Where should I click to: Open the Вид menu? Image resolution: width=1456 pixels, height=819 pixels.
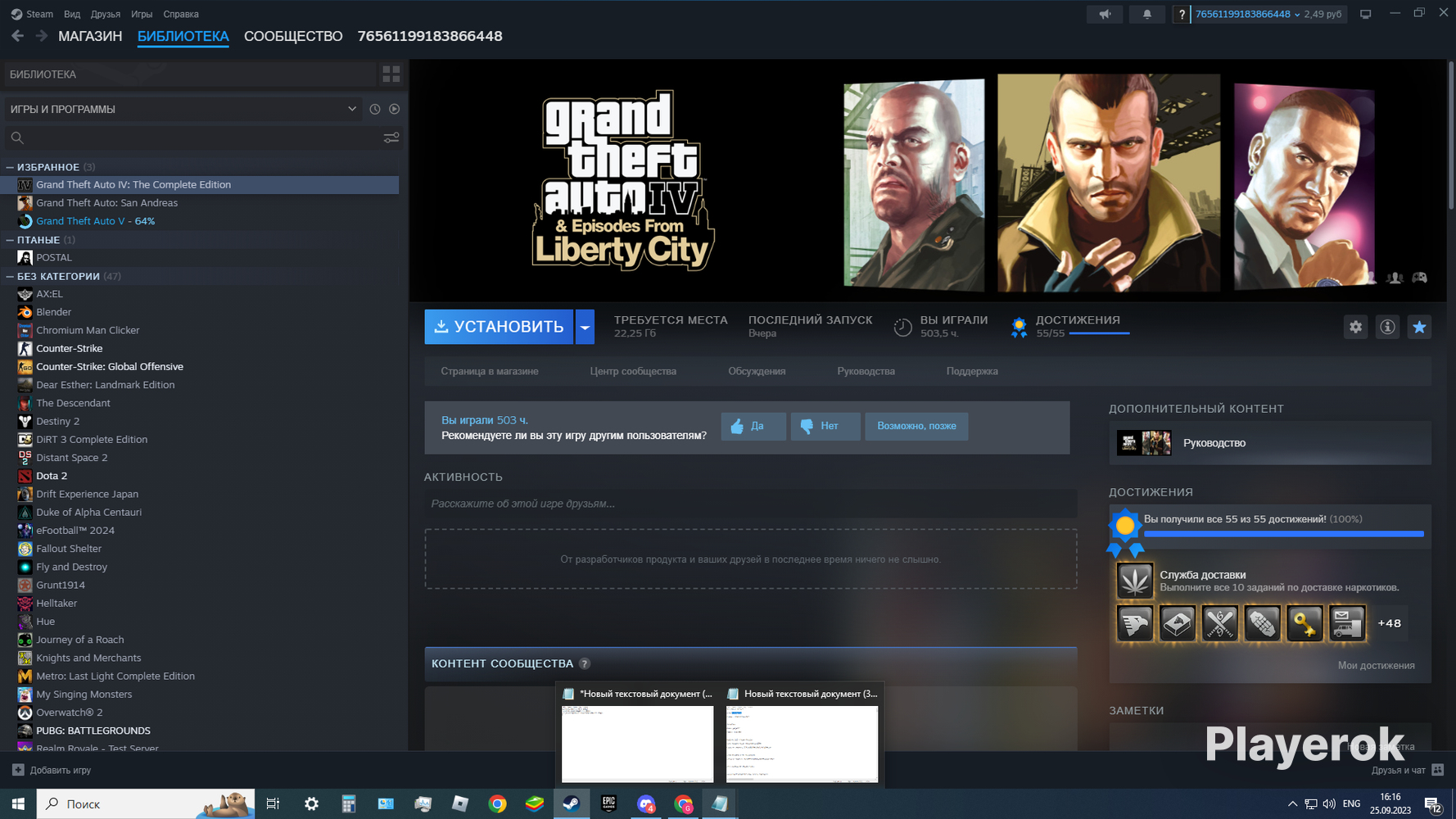click(72, 14)
